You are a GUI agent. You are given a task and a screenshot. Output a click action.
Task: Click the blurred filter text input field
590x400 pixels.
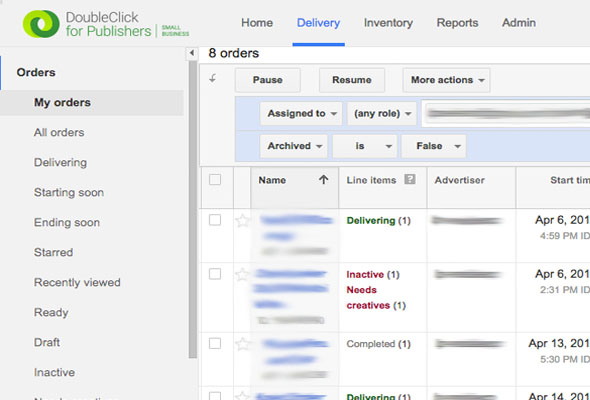coord(506,113)
